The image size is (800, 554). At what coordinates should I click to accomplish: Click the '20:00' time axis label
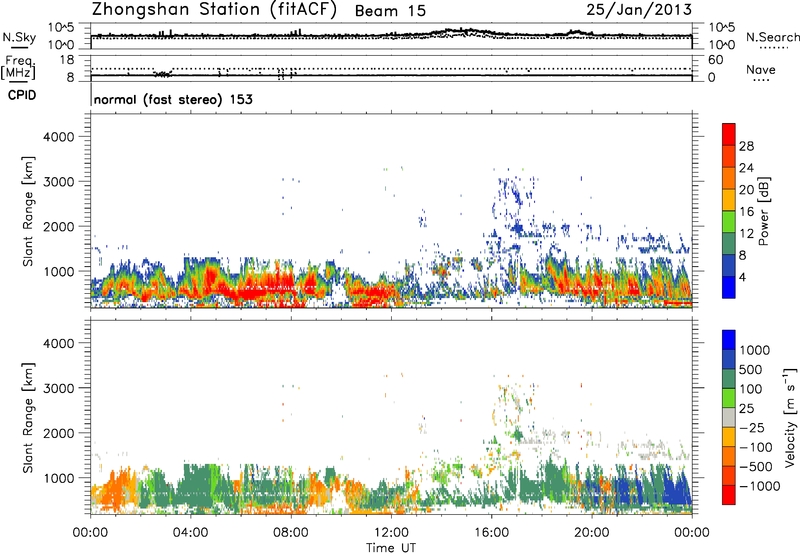[x=591, y=533]
